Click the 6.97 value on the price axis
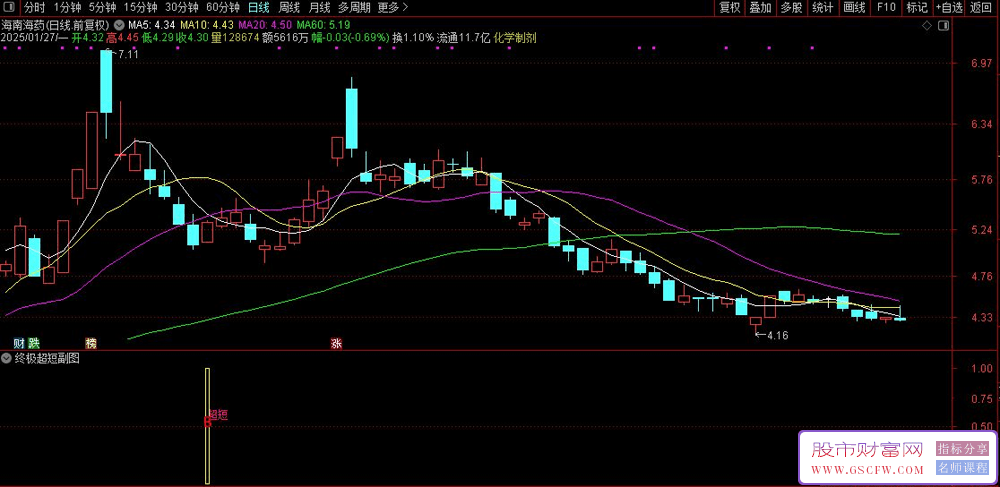Viewport: 1000px width, 487px height. (x=983, y=64)
